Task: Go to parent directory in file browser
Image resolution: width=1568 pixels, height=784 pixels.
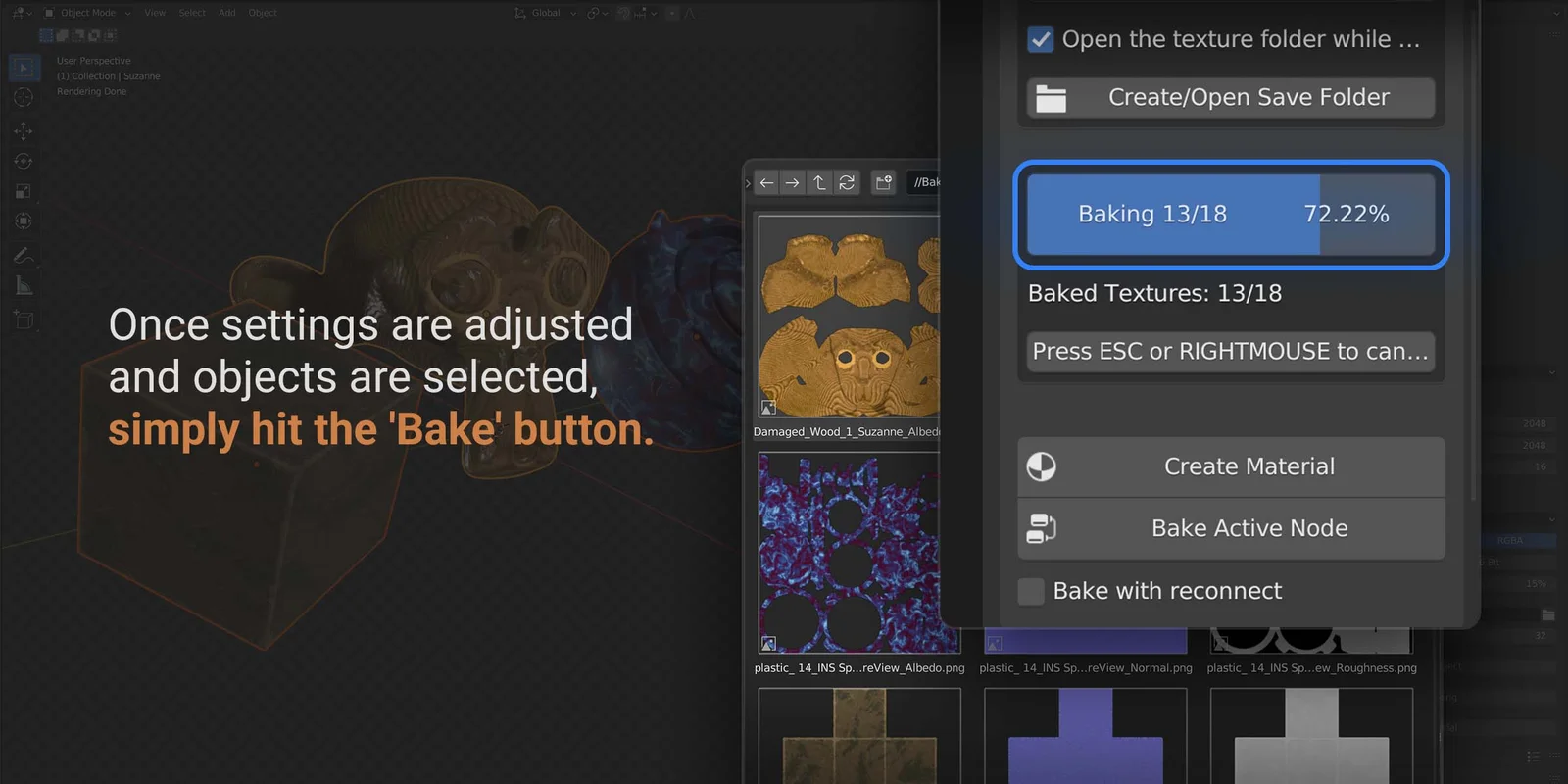Action: [x=819, y=182]
